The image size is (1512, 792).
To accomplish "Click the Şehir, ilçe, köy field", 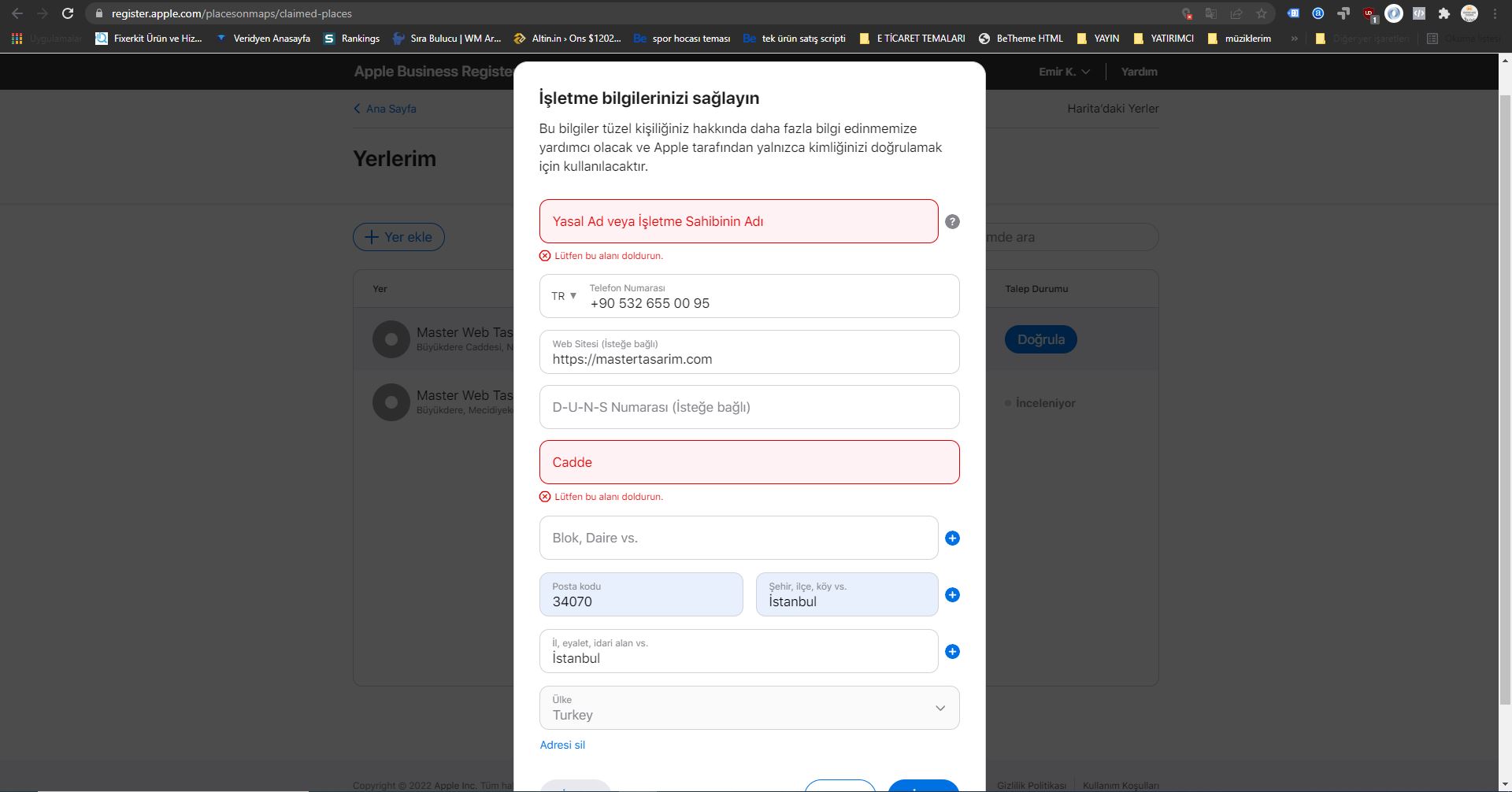I will pos(847,594).
